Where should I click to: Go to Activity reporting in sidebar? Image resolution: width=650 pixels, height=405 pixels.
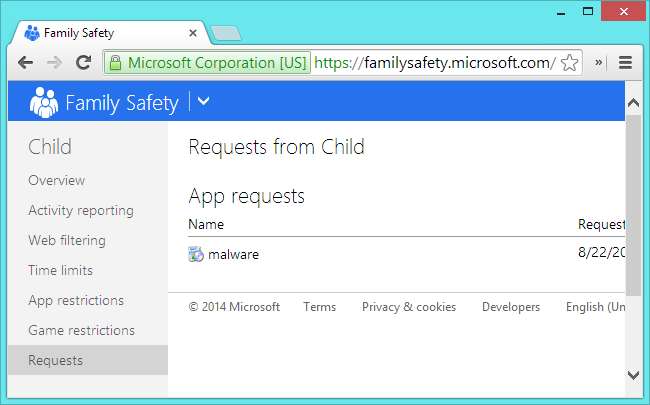click(80, 210)
